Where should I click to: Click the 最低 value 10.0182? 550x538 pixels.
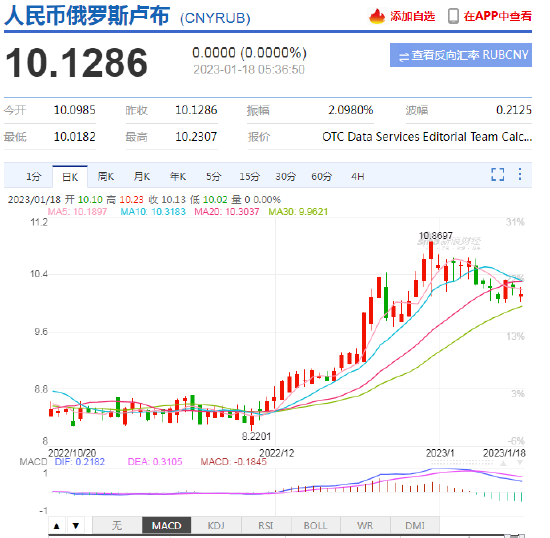(x=74, y=137)
